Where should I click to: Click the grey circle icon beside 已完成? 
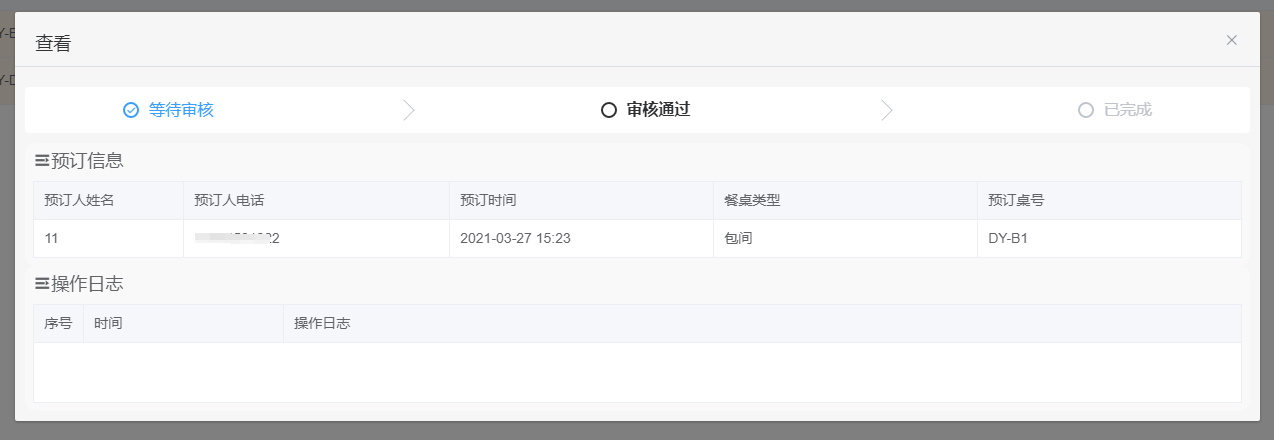(1086, 110)
